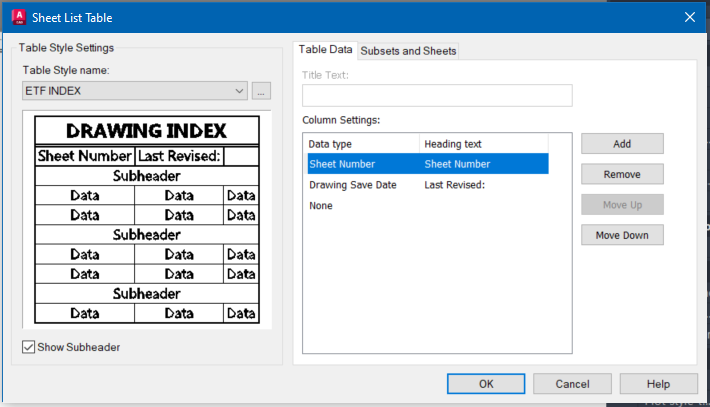Click the Heading text column header
The image size is (710, 407).
click(484, 144)
